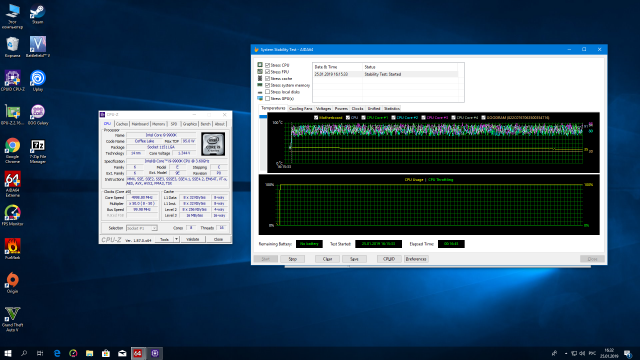The width and height of the screenshot is (640, 360).
Task: Open the Windows Start menu
Action: 8,353
